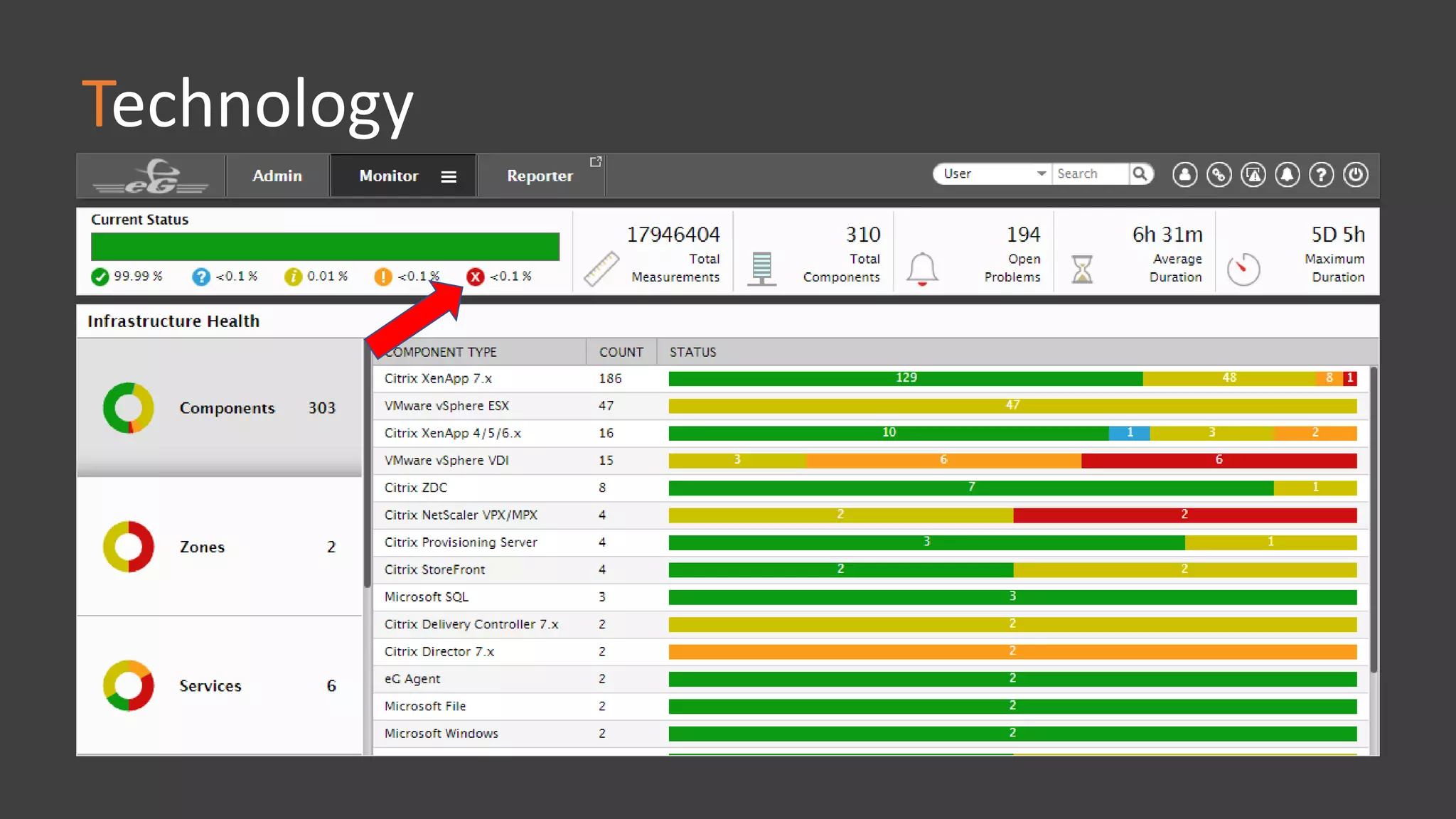
Task: Open help with the question mark icon
Action: 1321,175
